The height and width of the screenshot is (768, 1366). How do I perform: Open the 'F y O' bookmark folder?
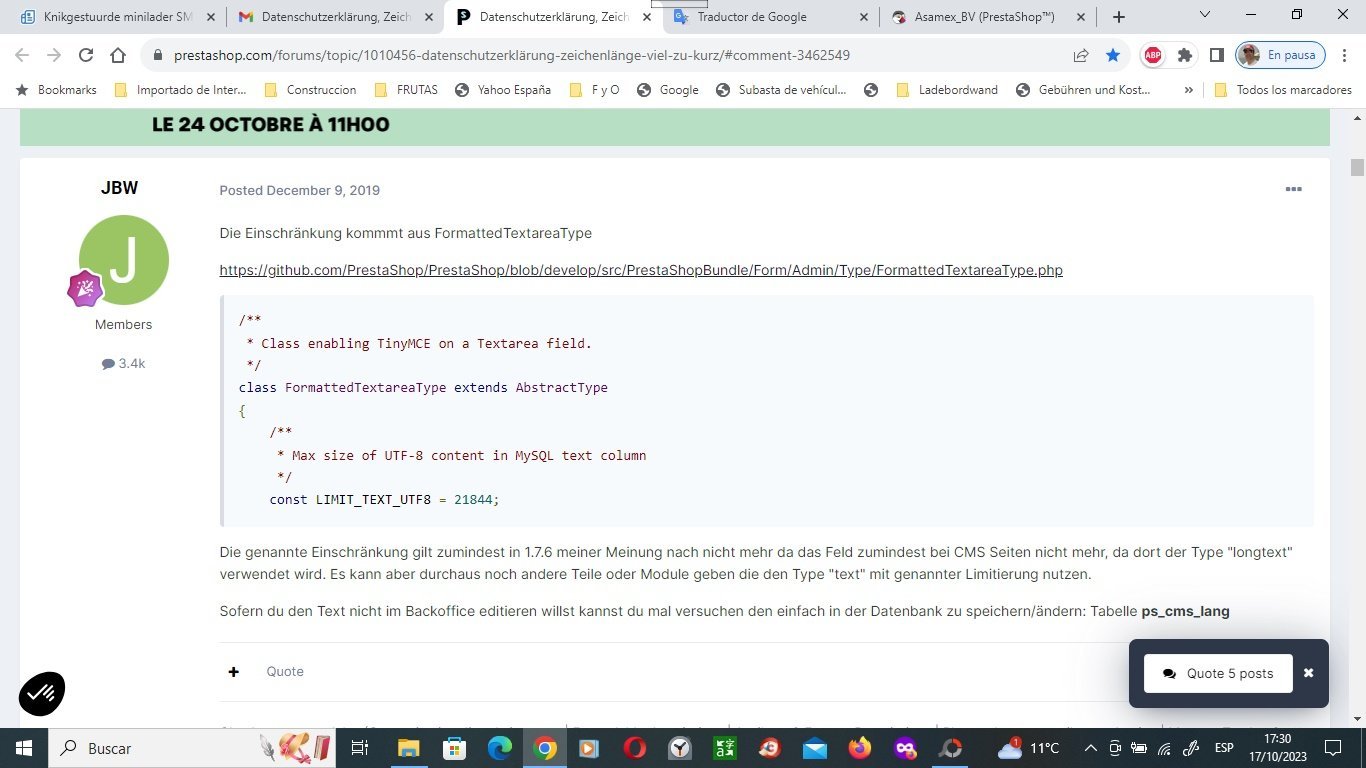pos(595,90)
